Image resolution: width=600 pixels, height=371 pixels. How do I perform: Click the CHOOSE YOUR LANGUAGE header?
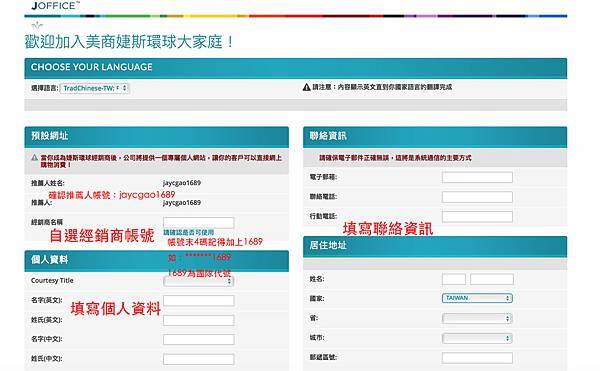pyautogui.click(x=296, y=68)
